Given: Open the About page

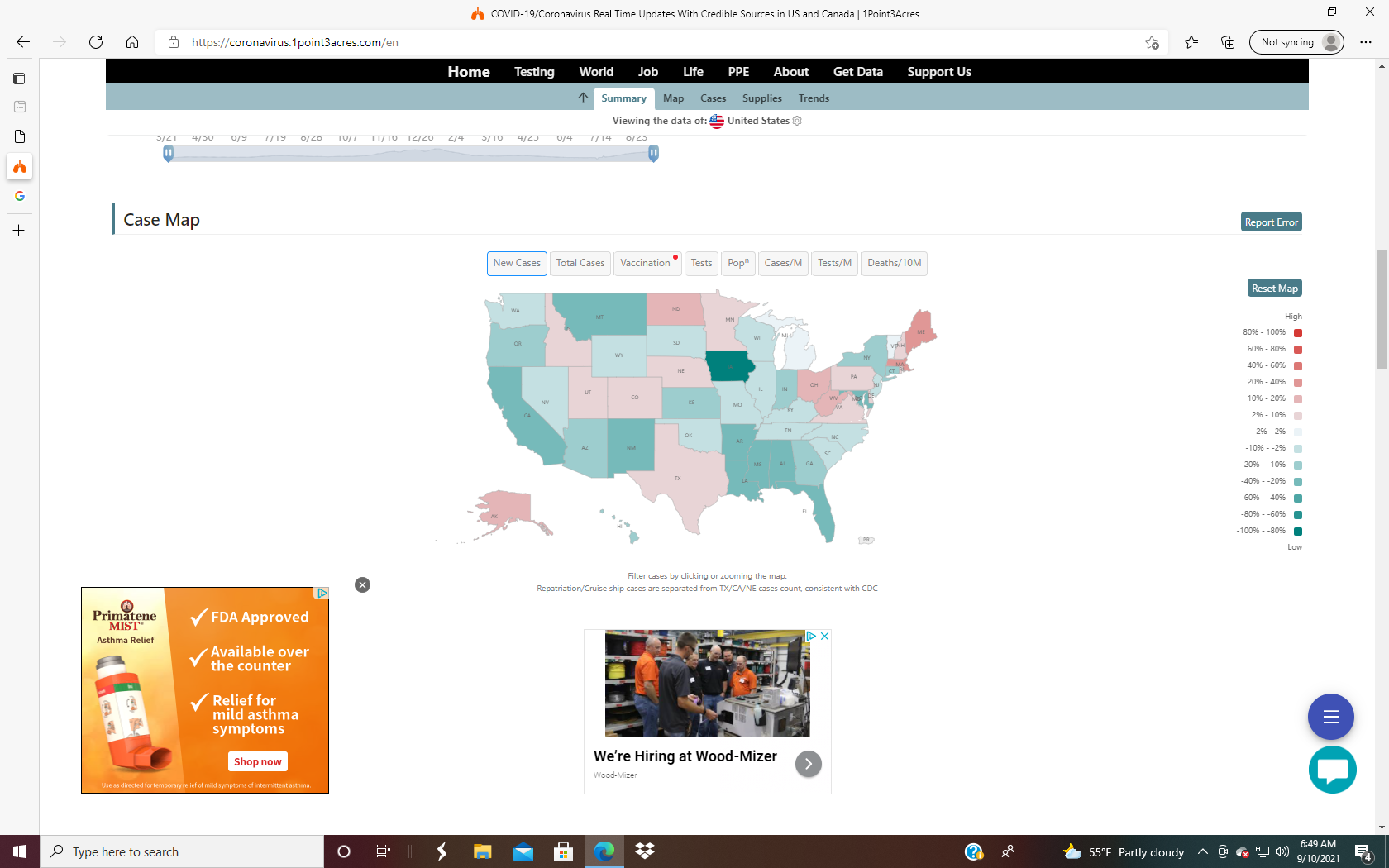Looking at the screenshot, I should coord(791,72).
